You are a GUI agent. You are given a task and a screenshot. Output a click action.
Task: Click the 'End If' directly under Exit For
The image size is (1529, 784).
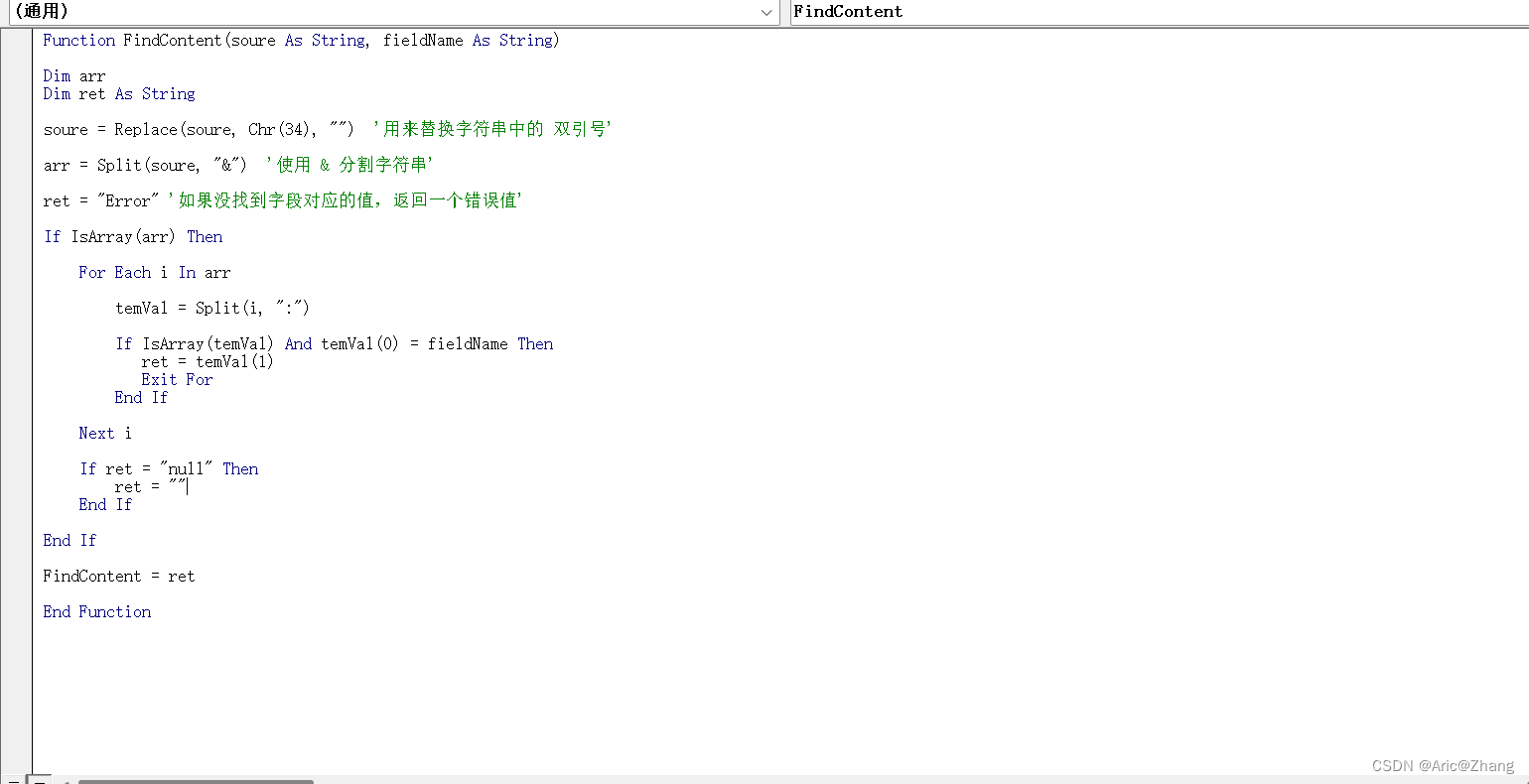click(x=141, y=397)
